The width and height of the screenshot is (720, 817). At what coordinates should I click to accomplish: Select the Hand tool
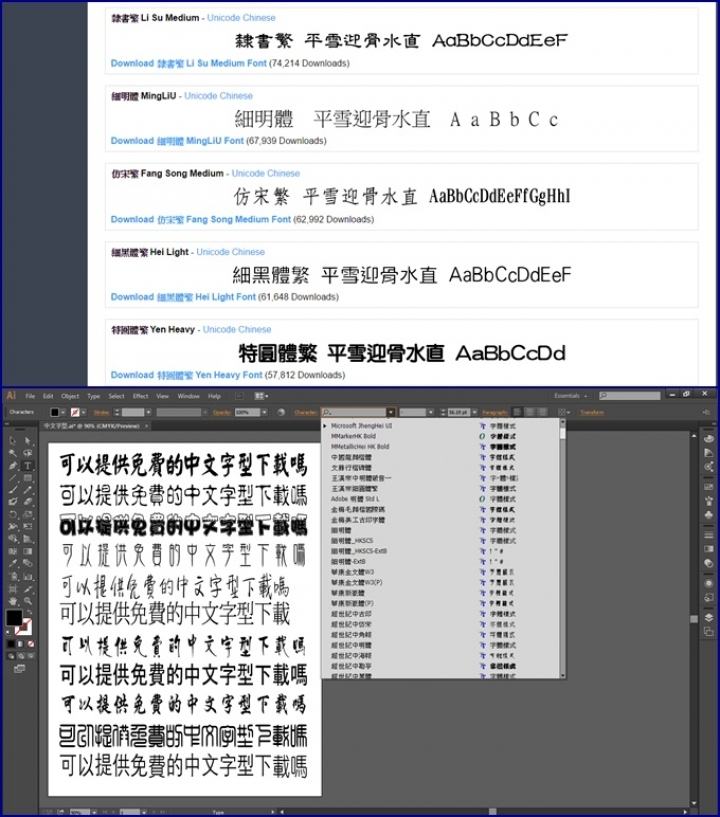[x=13, y=601]
